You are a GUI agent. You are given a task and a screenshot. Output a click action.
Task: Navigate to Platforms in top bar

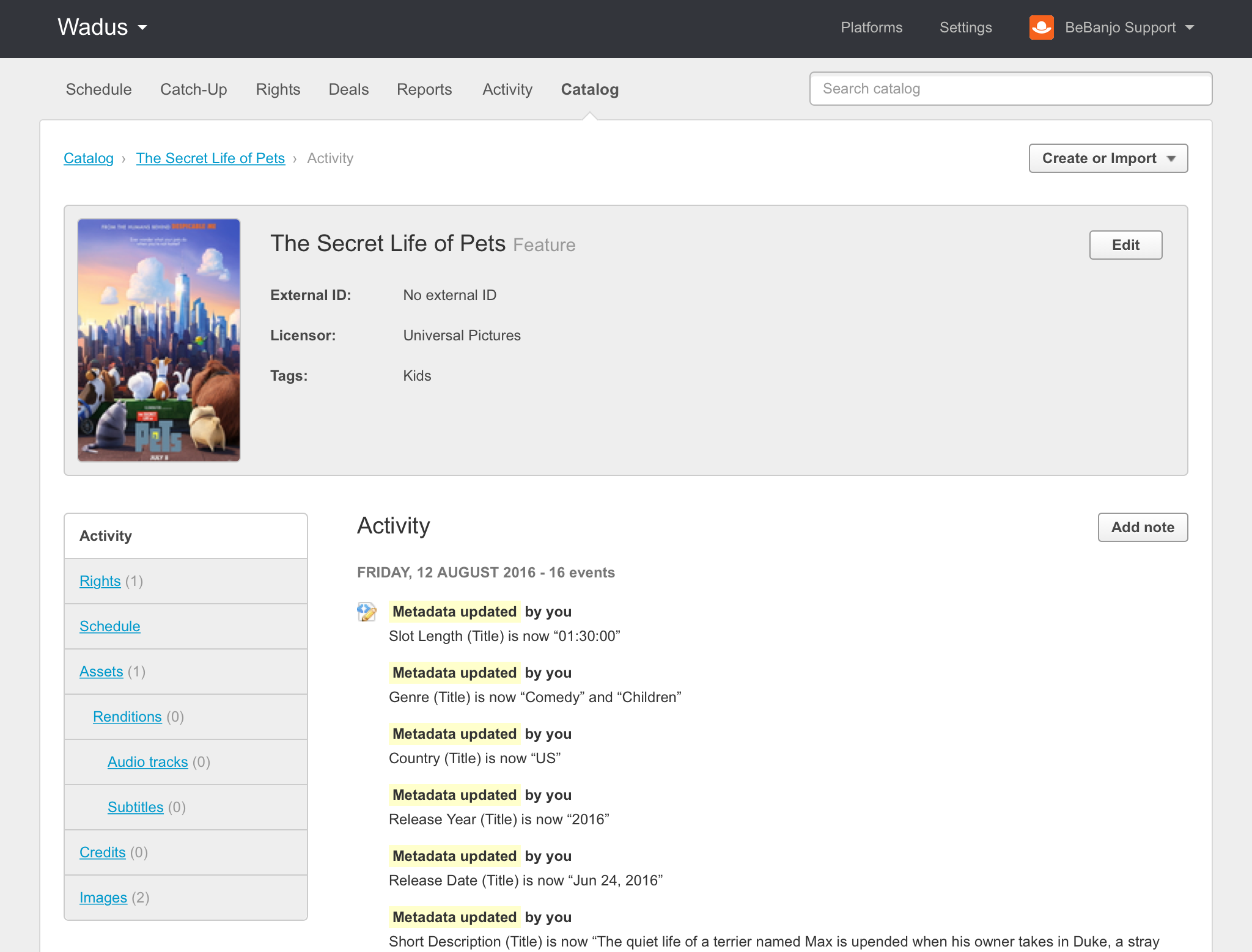[x=871, y=27]
